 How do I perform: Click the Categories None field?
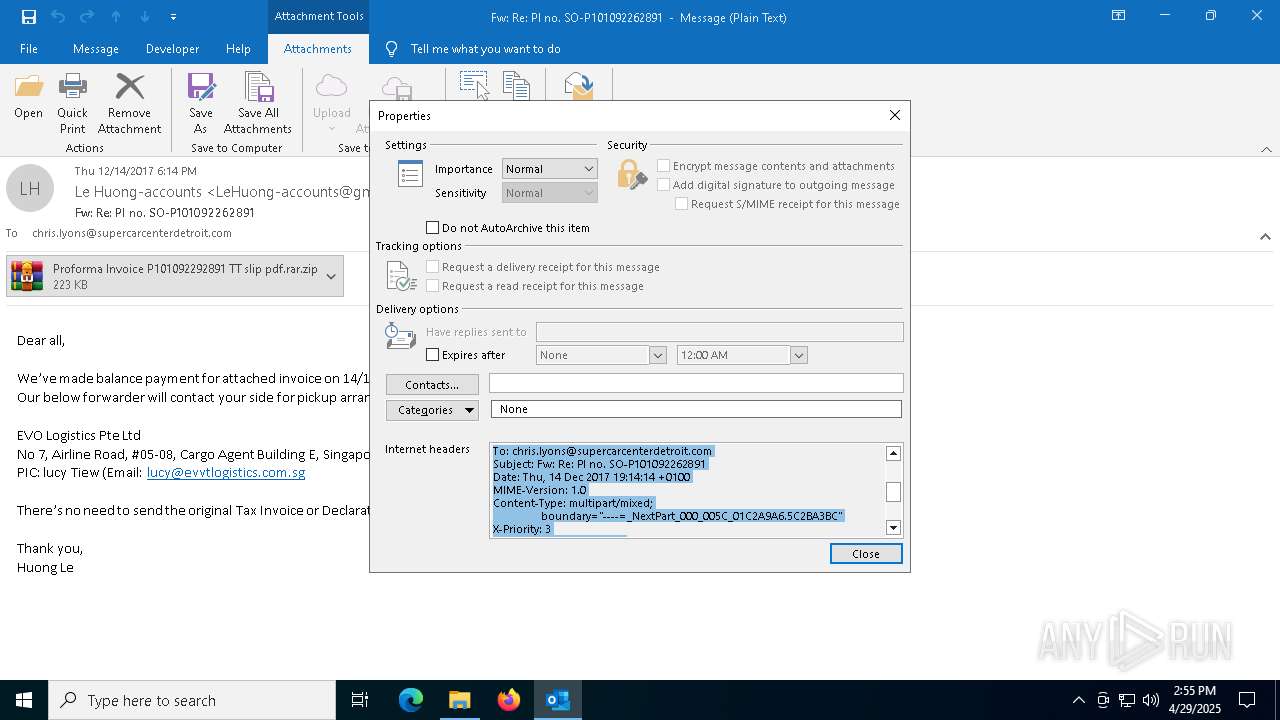(x=696, y=409)
